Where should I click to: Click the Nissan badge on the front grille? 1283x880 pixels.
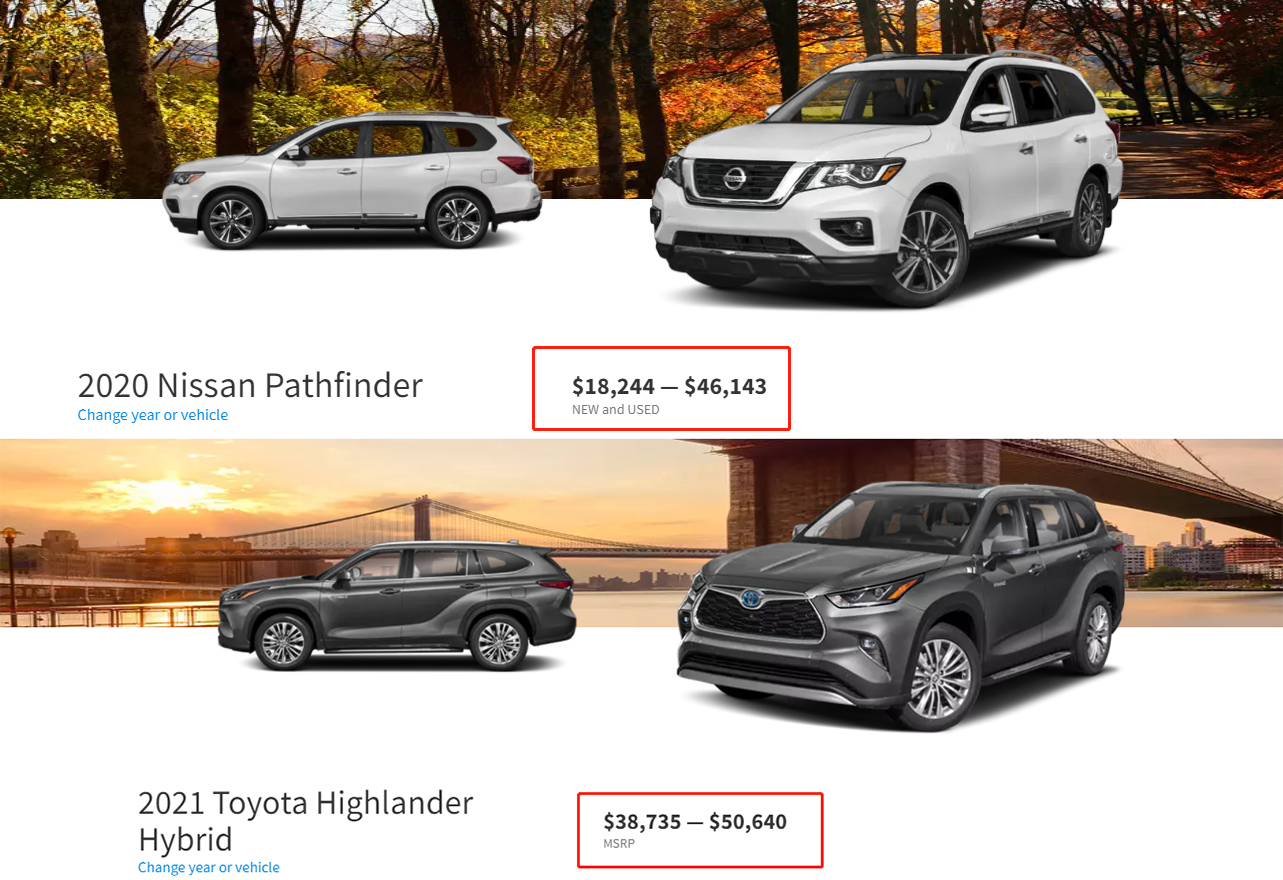tap(735, 179)
